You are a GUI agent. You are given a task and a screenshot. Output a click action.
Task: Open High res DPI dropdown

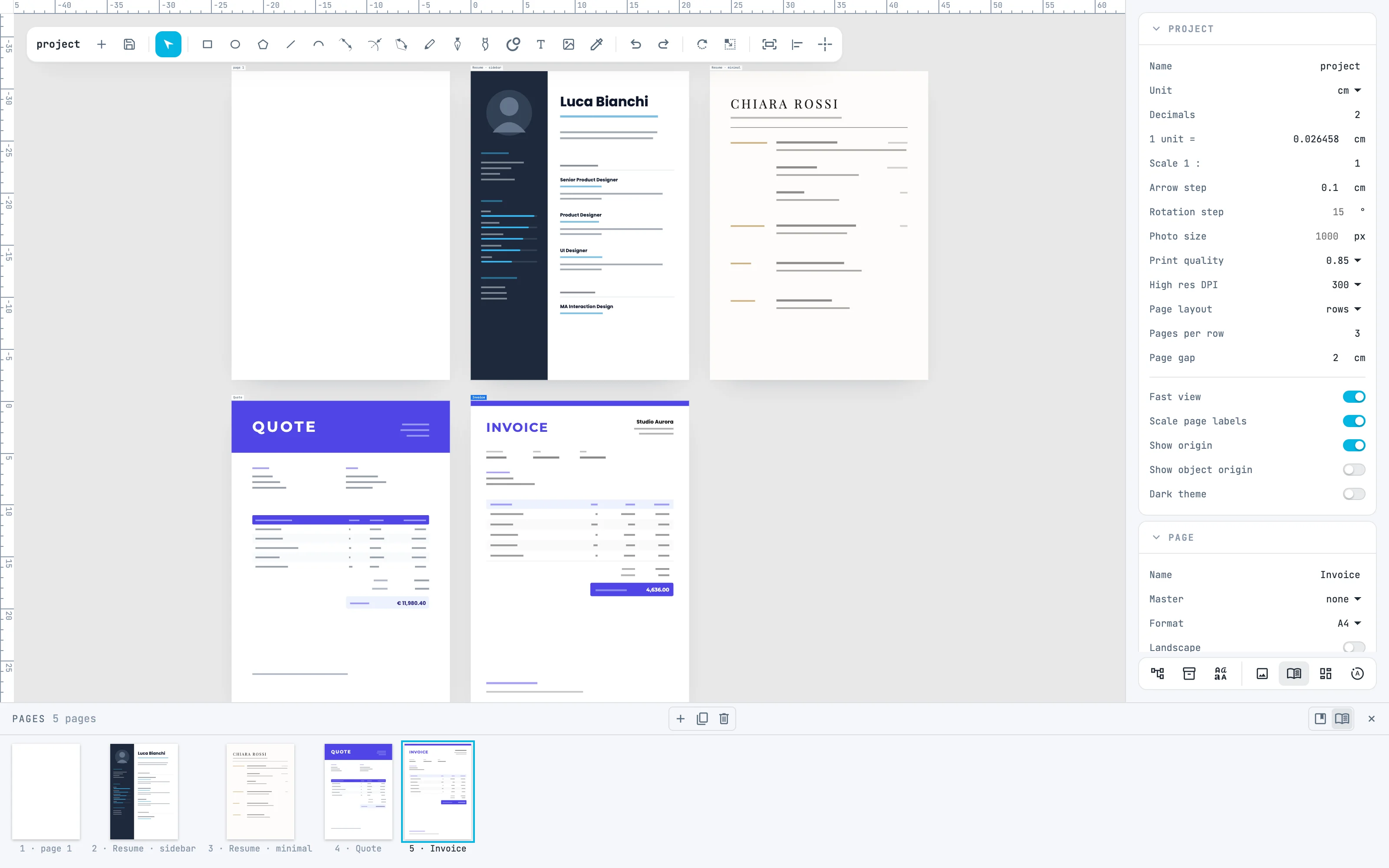[x=1346, y=285]
